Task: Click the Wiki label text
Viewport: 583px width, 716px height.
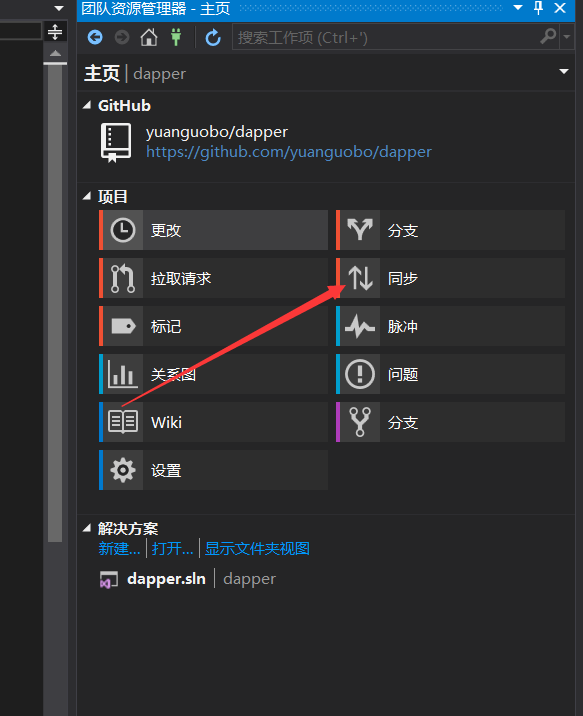Action: 167,422
